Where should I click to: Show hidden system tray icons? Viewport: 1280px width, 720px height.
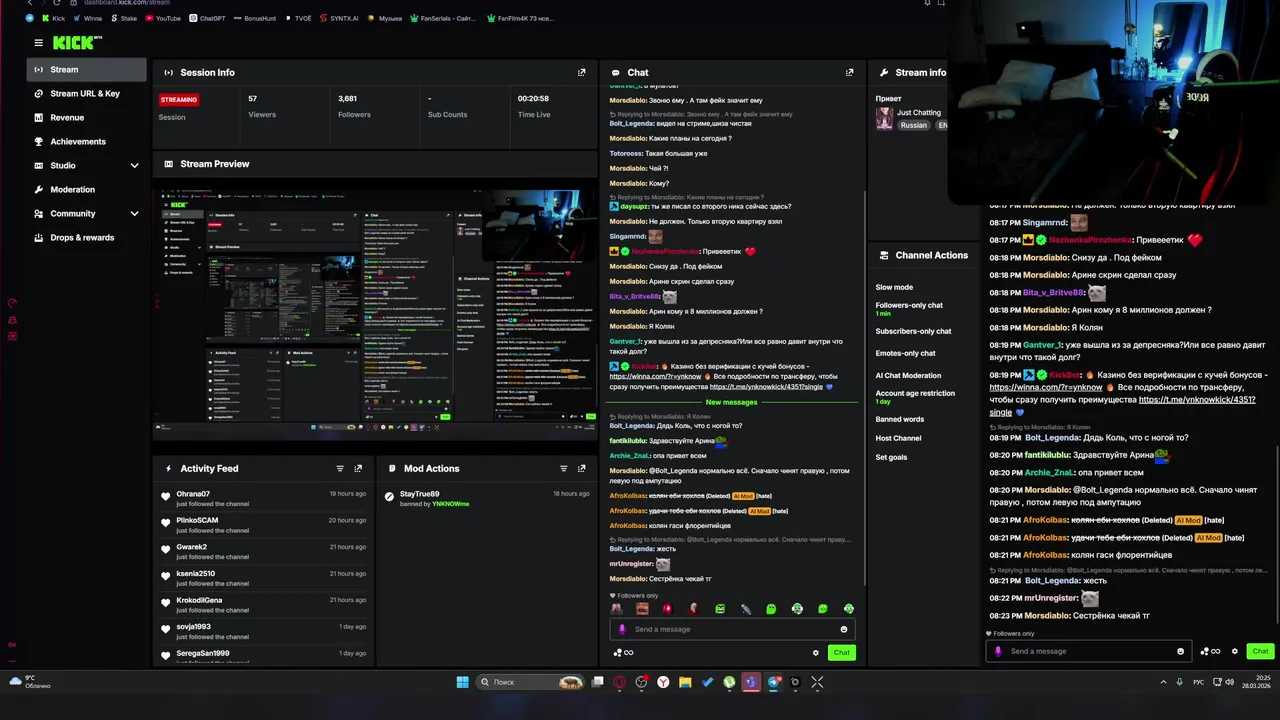[x=1163, y=682]
